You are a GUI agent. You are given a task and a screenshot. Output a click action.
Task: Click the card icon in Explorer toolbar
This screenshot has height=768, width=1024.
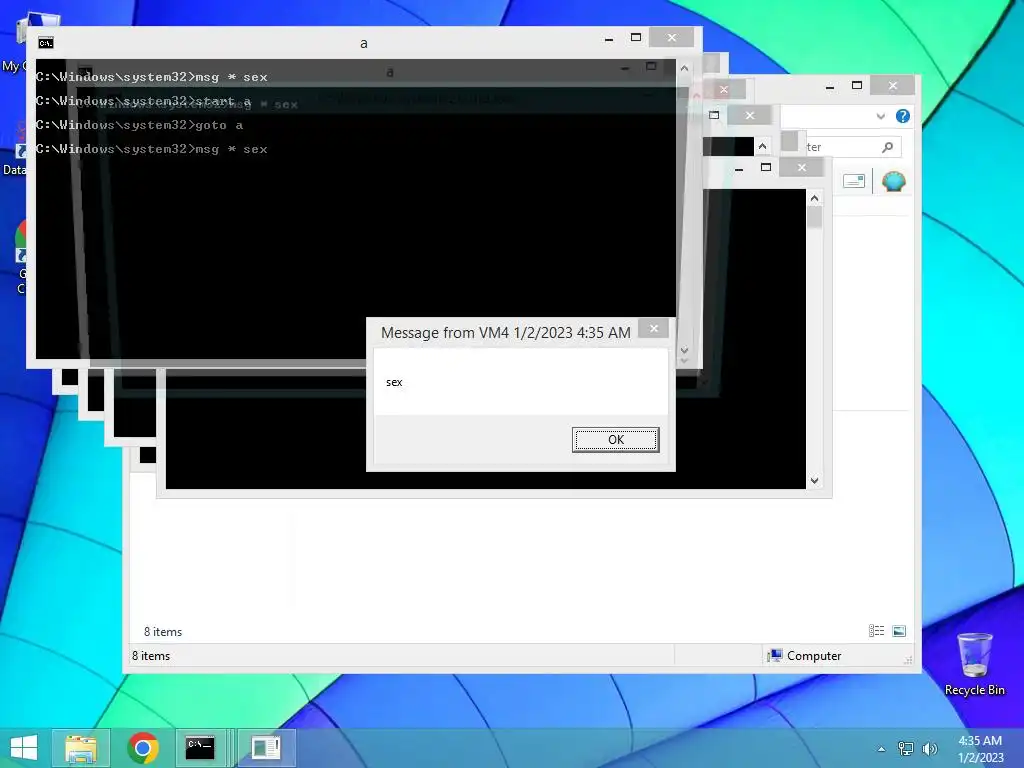(854, 181)
